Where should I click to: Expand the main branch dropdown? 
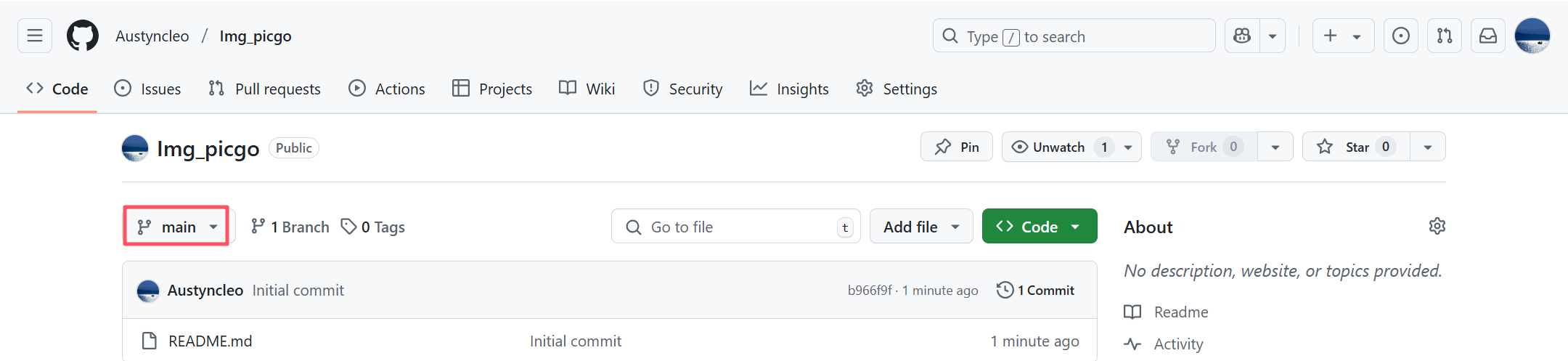click(x=177, y=227)
